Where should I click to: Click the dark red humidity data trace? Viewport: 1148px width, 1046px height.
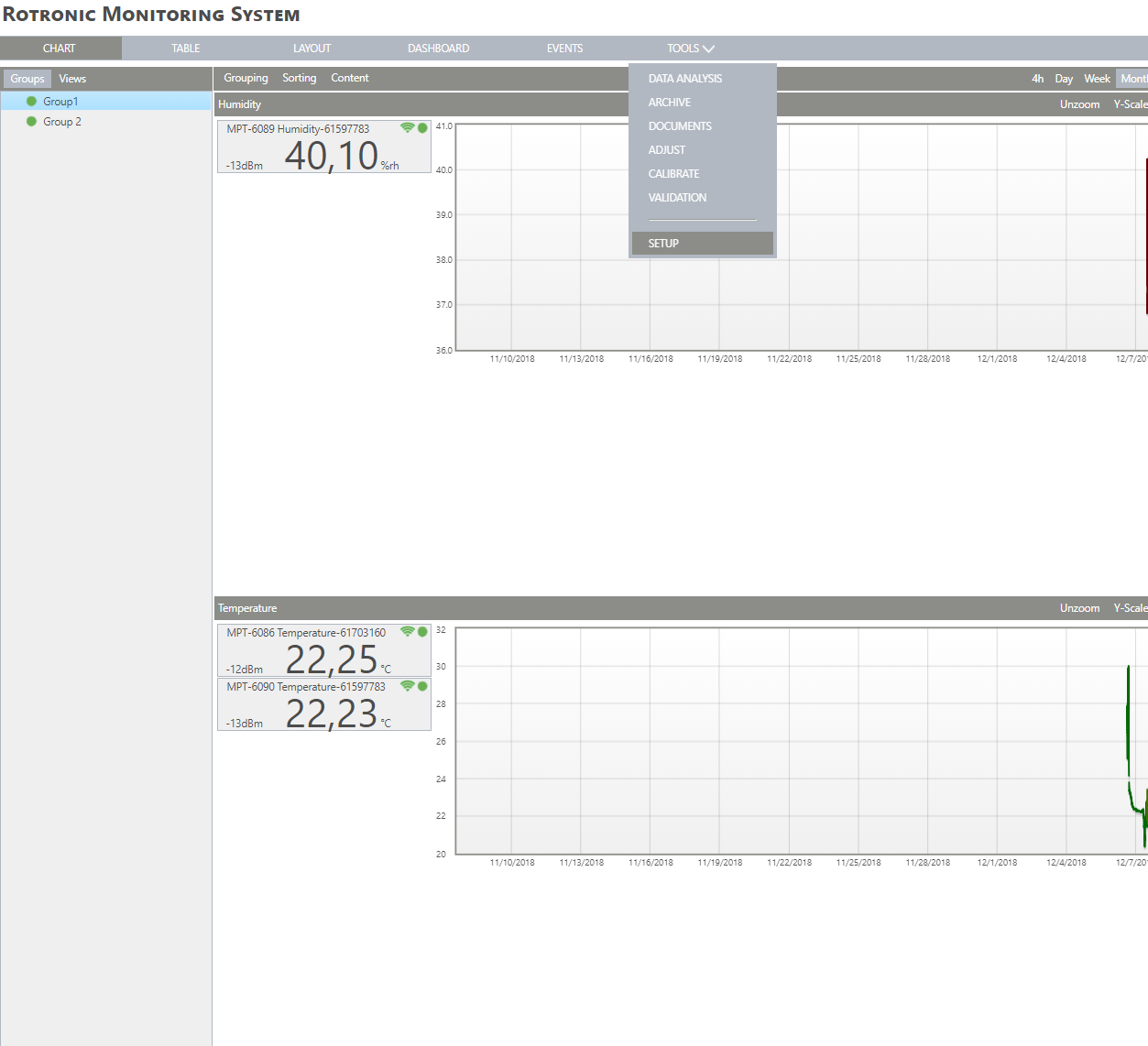click(x=1146, y=236)
